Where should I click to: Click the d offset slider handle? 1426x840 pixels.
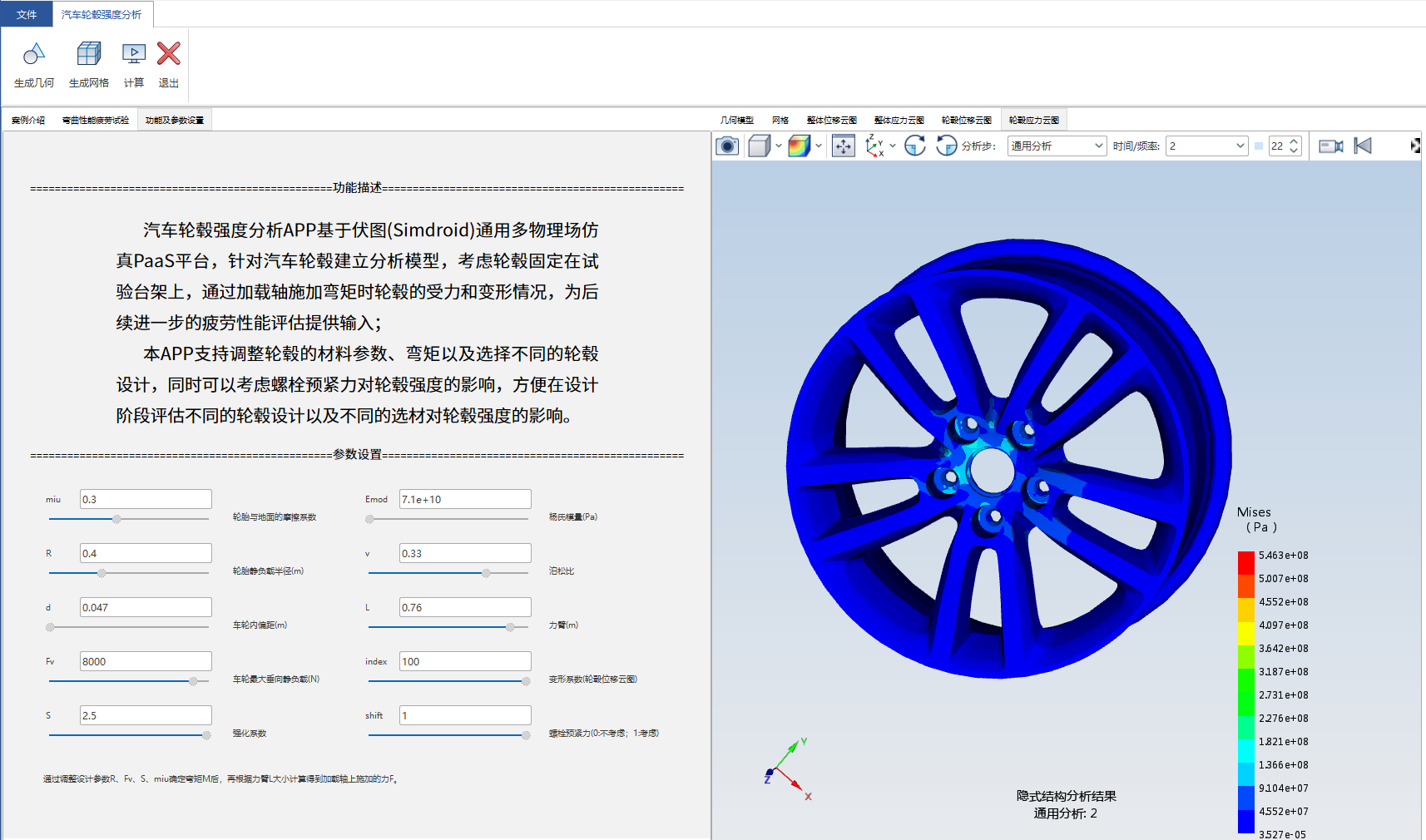click(x=50, y=627)
